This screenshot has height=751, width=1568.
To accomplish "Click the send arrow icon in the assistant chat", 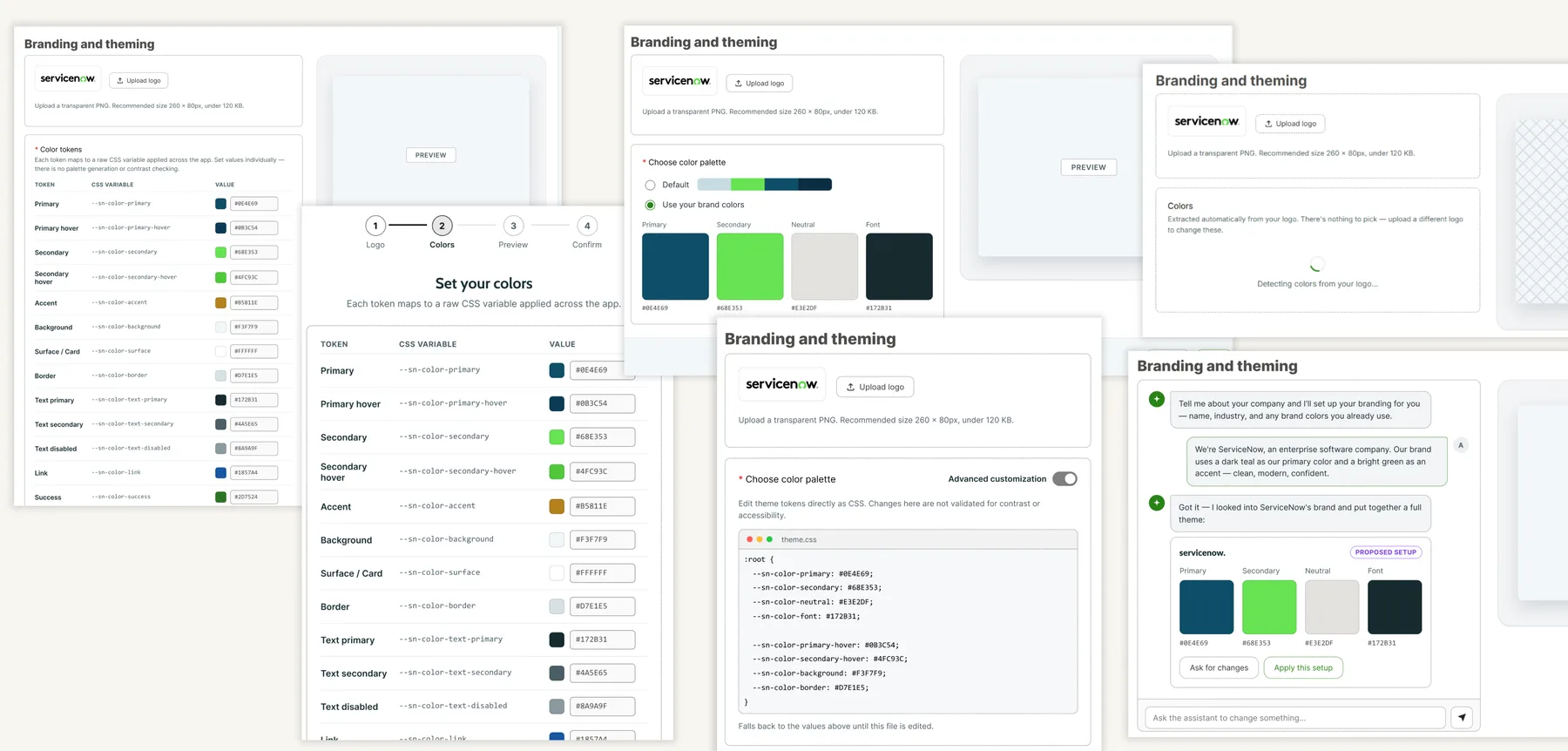I will (x=1462, y=718).
